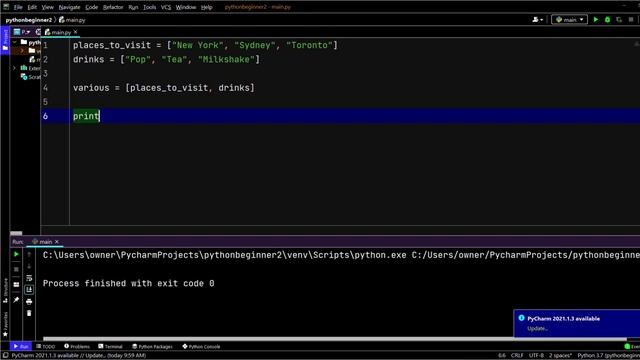Viewport: 640px width, 360px height.
Task: Click the stop square in the top toolbar
Action: pos(631,20)
